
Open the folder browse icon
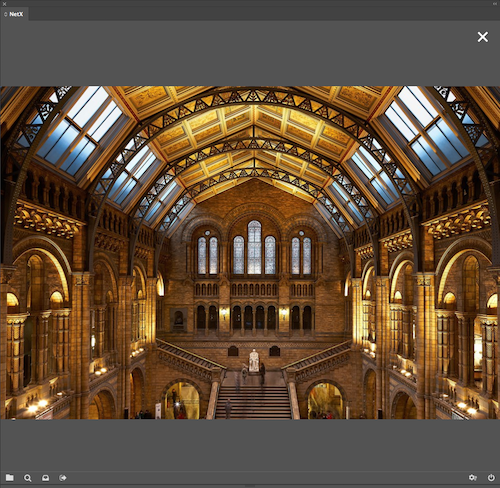[x=10, y=478]
